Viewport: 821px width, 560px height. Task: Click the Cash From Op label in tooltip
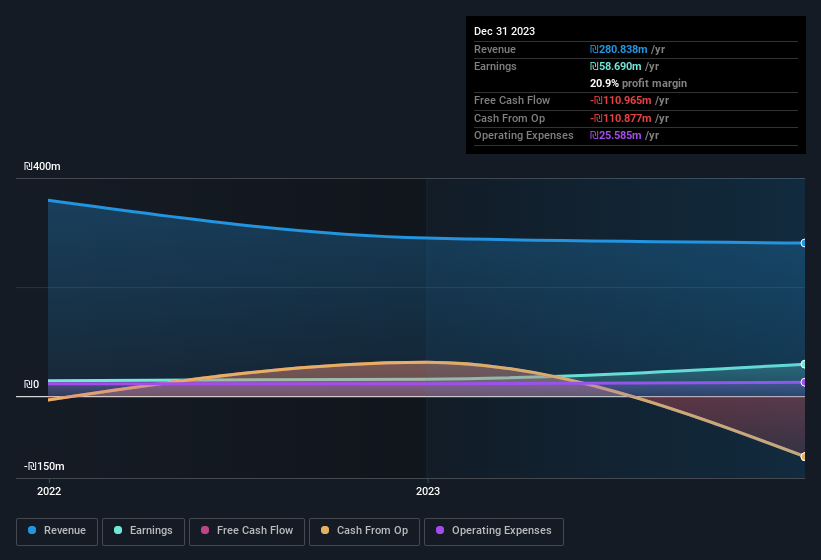509,118
